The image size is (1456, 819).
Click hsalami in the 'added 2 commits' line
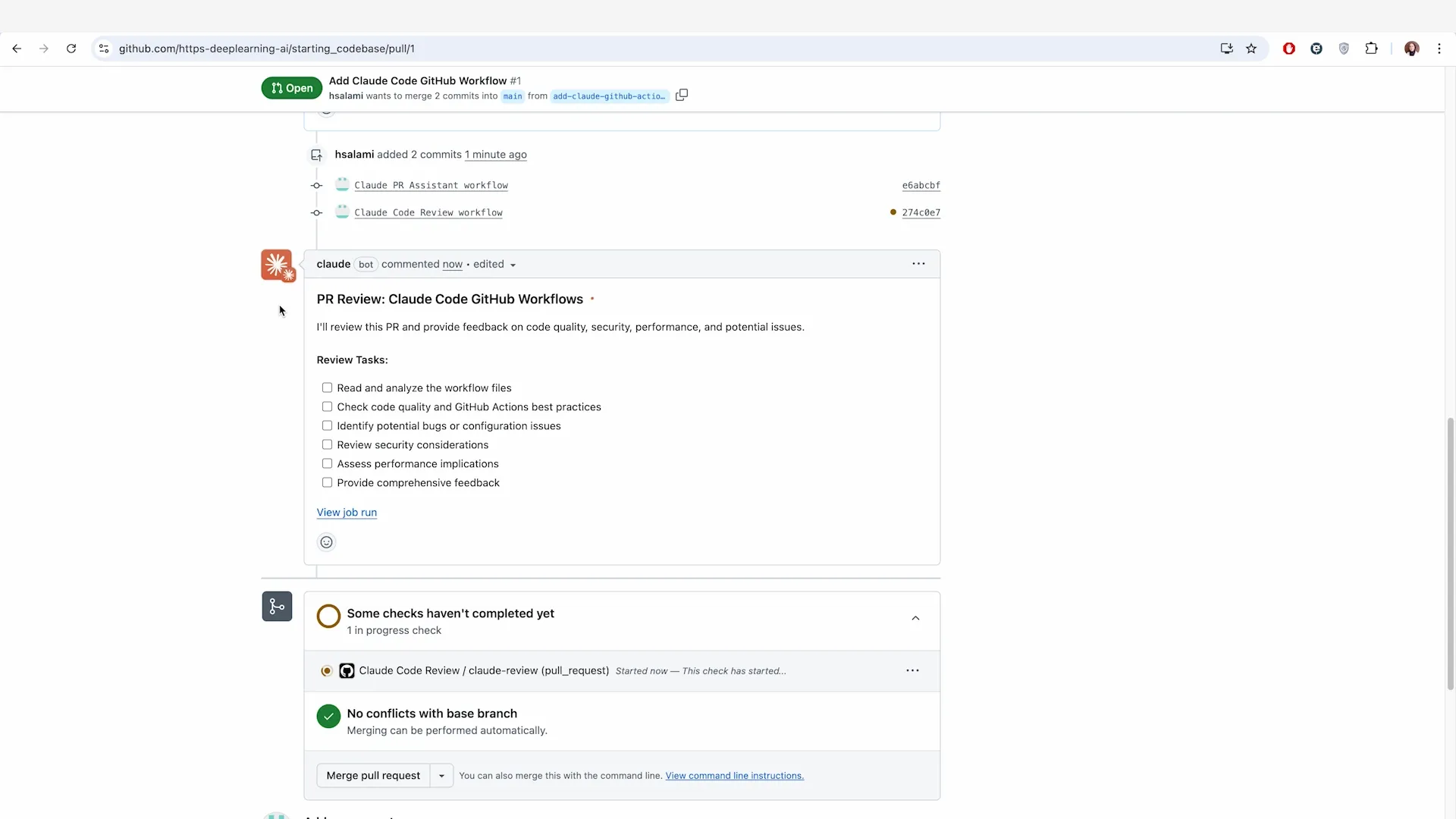pyautogui.click(x=354, y=154)
